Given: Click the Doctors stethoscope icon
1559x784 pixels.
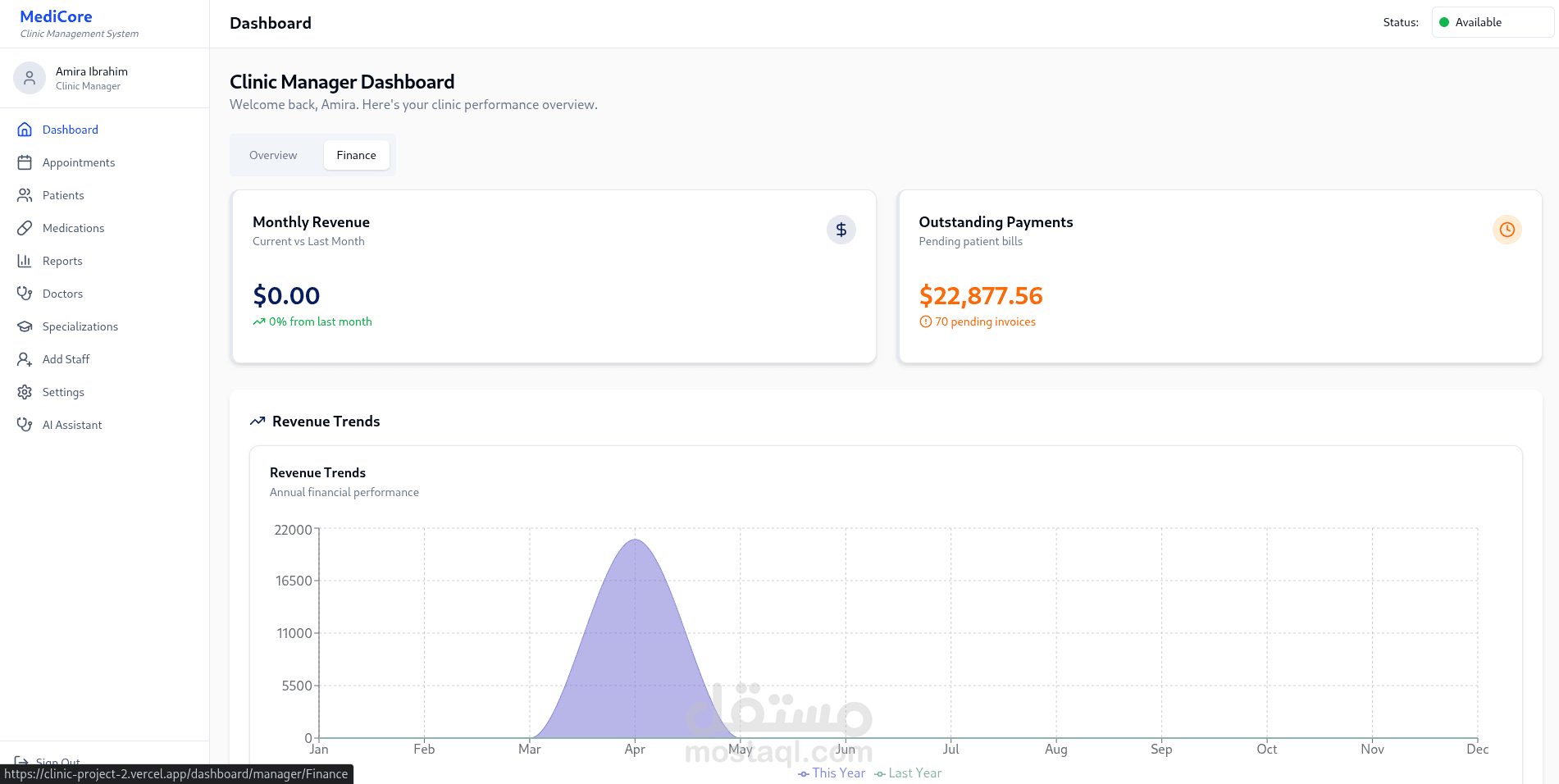Looking at the screenshot, I should [25, 294].
